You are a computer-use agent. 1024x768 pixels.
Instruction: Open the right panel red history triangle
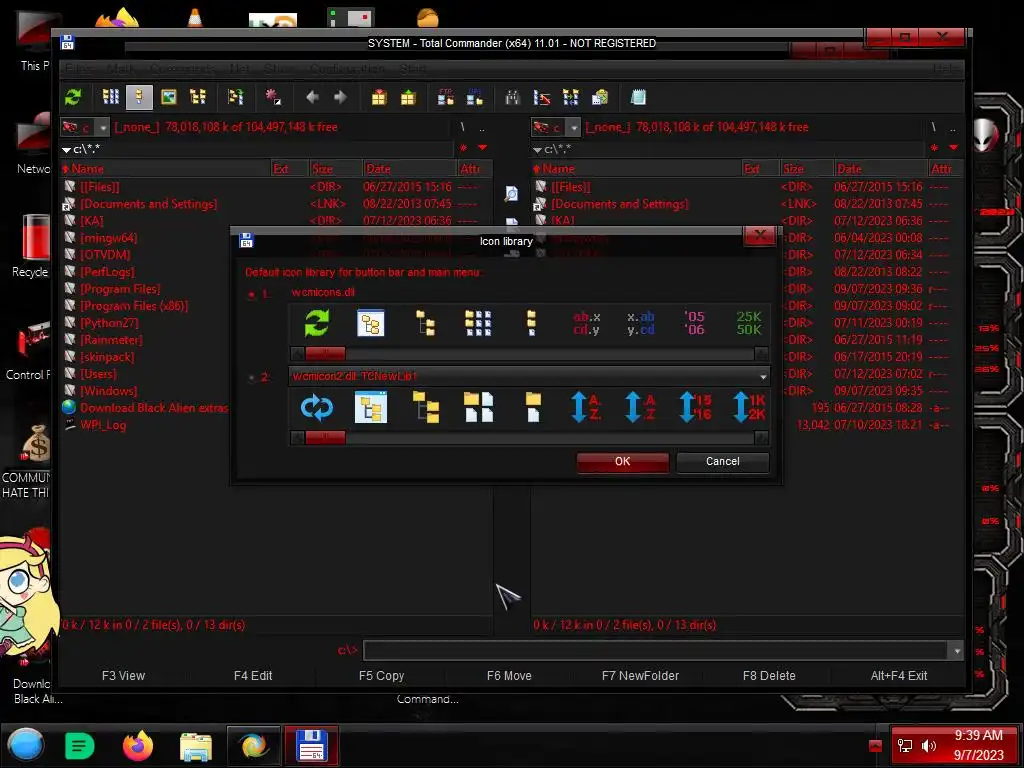coord(953,148)
